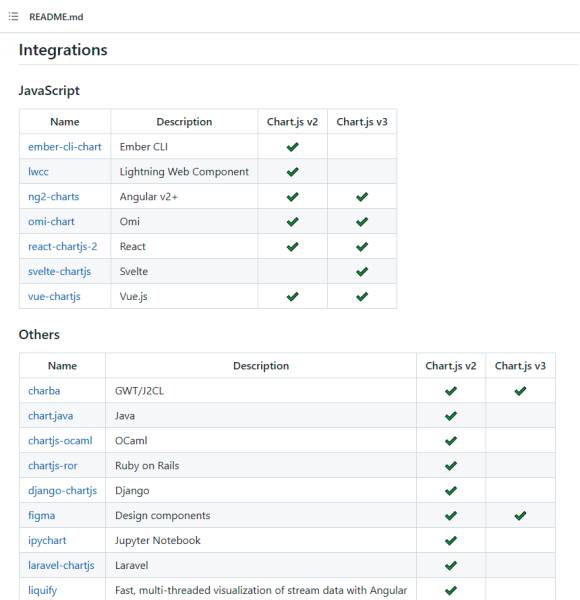Open the ember-cli-chart link
The height and width of the screenshot is (600, 580).
pos(65,147)
